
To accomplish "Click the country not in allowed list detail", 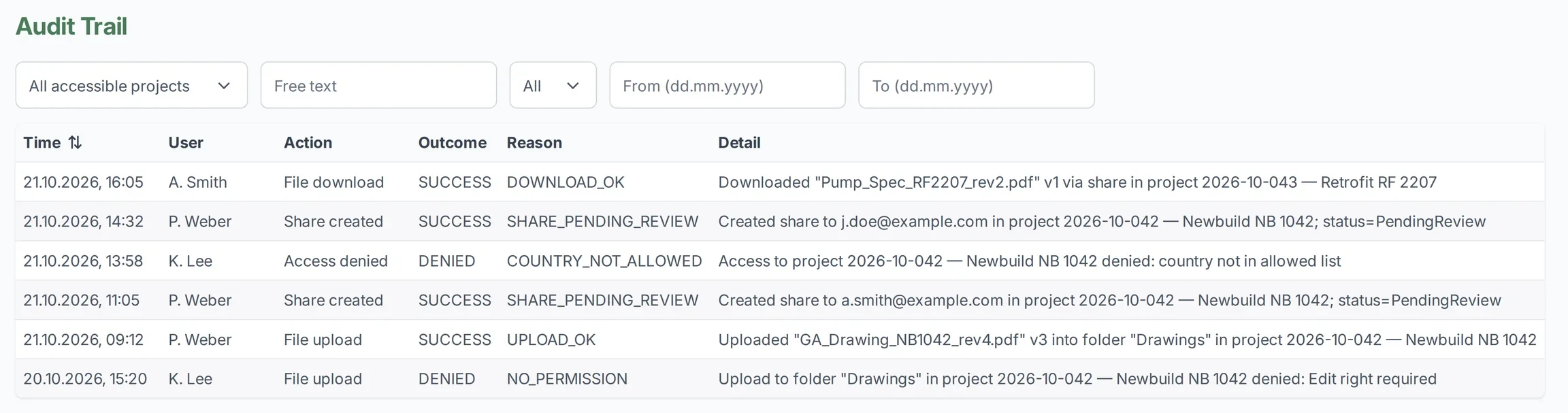I will pos(1030,261).
